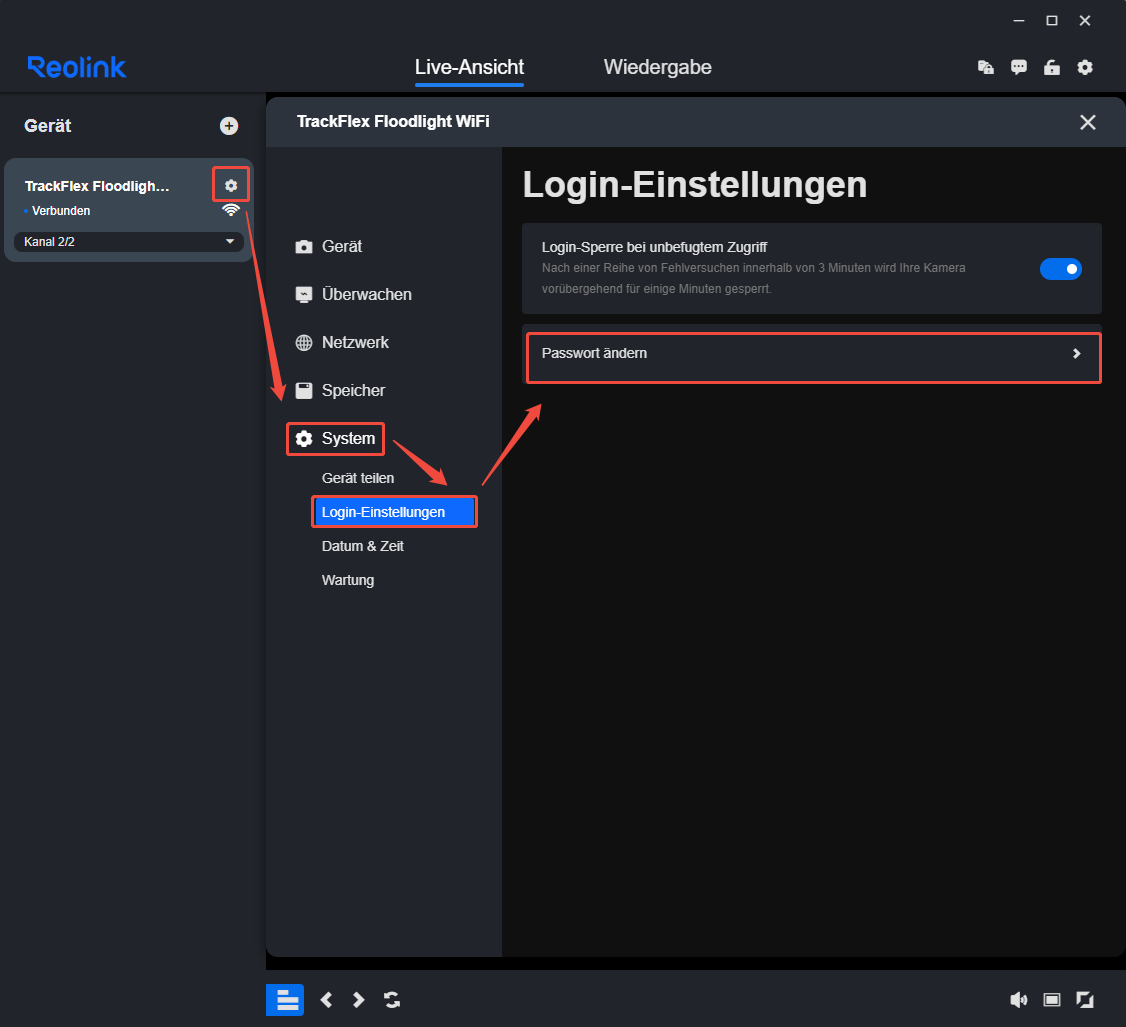The width and height of the screenshot is (1126, 1027).
Task: Click the gear icon beside System
Action: click(304, 439)
